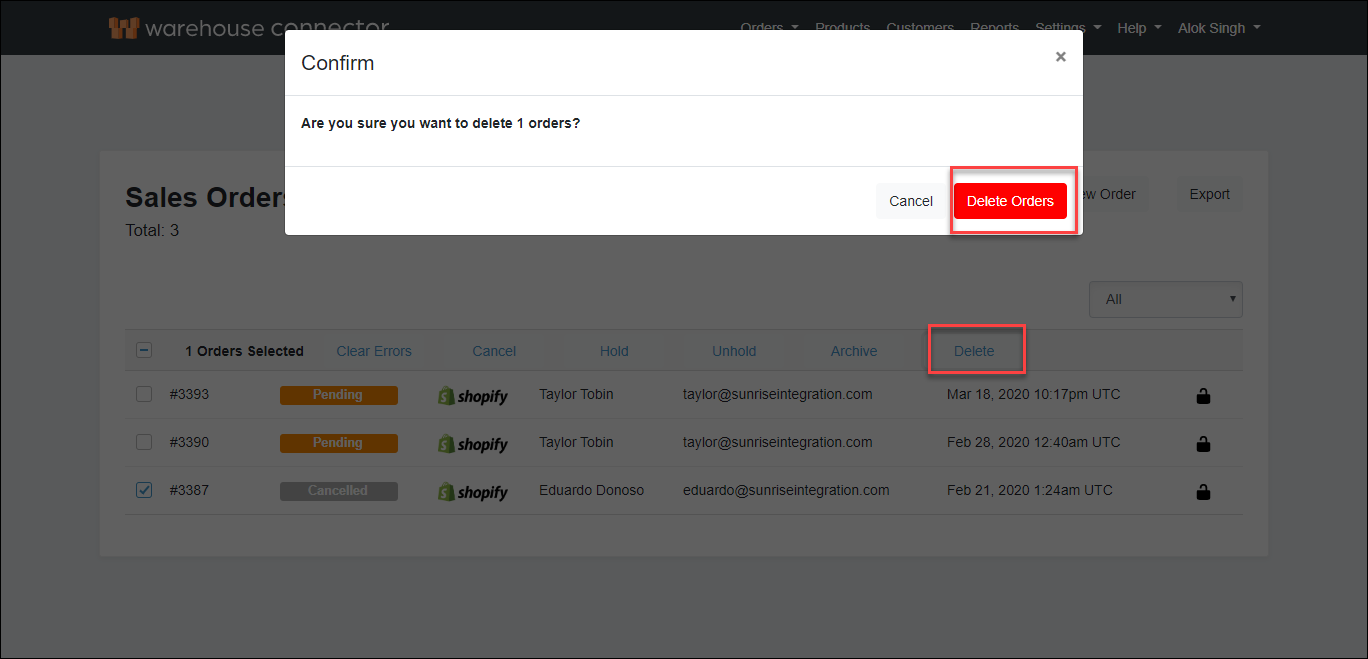Select the Archive action for selected orders
Image resolution: width=1368 pixels, height=659 pixels.
point(853,350)
